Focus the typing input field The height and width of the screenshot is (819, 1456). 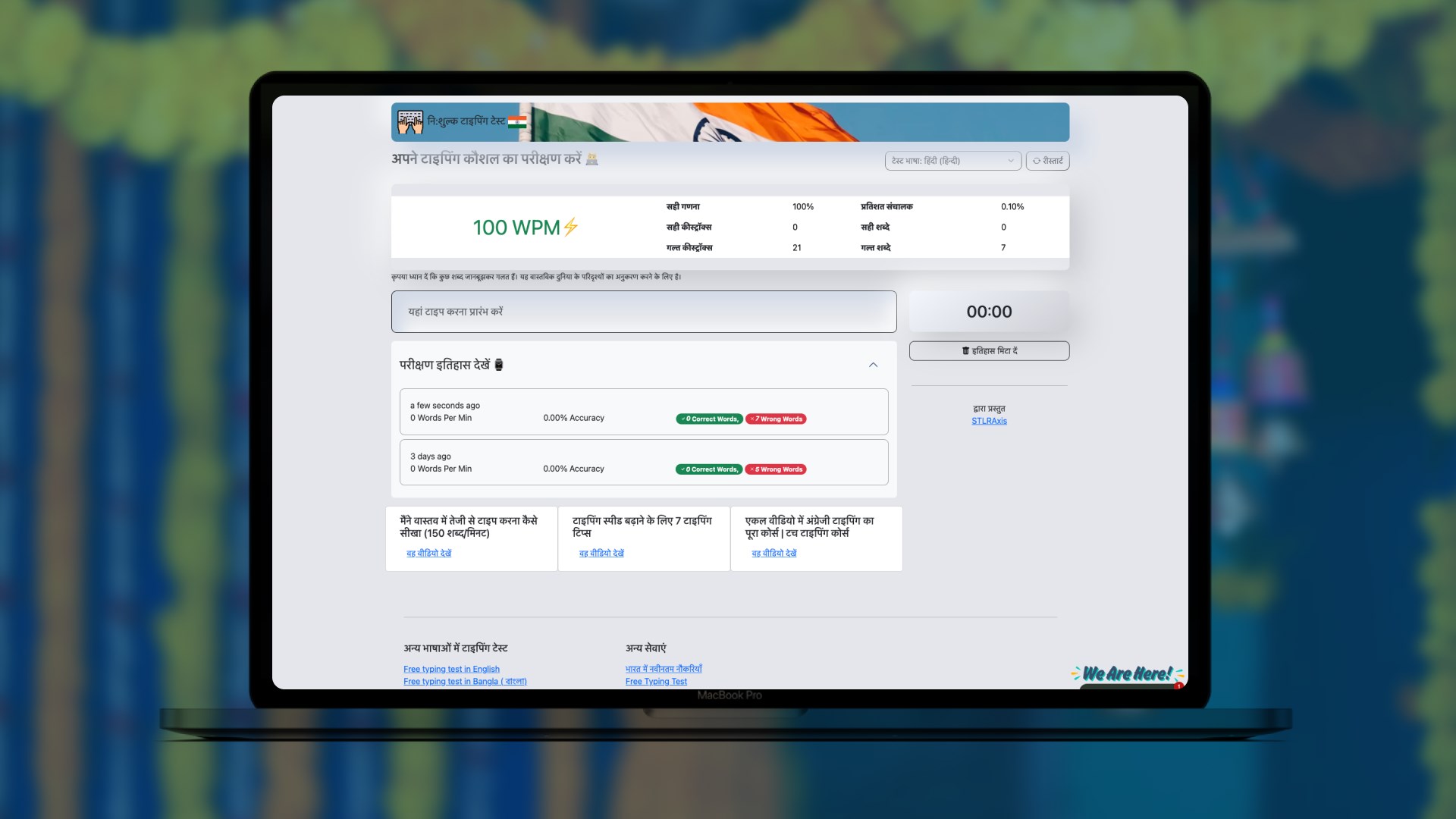click(643, 312)
